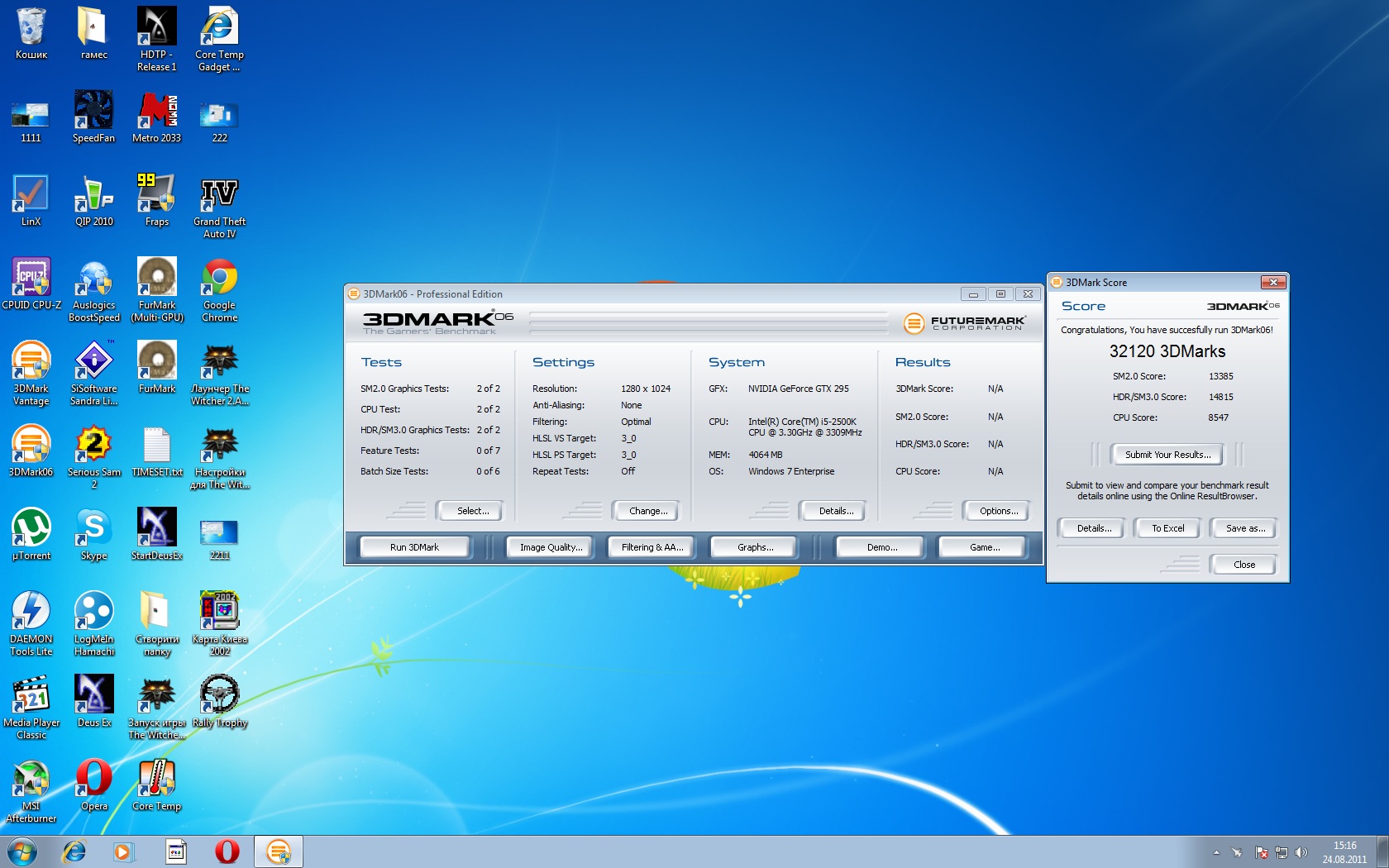
Task: Select the LogMeIn Hamachi desktop icon
Action: (93, 623)
